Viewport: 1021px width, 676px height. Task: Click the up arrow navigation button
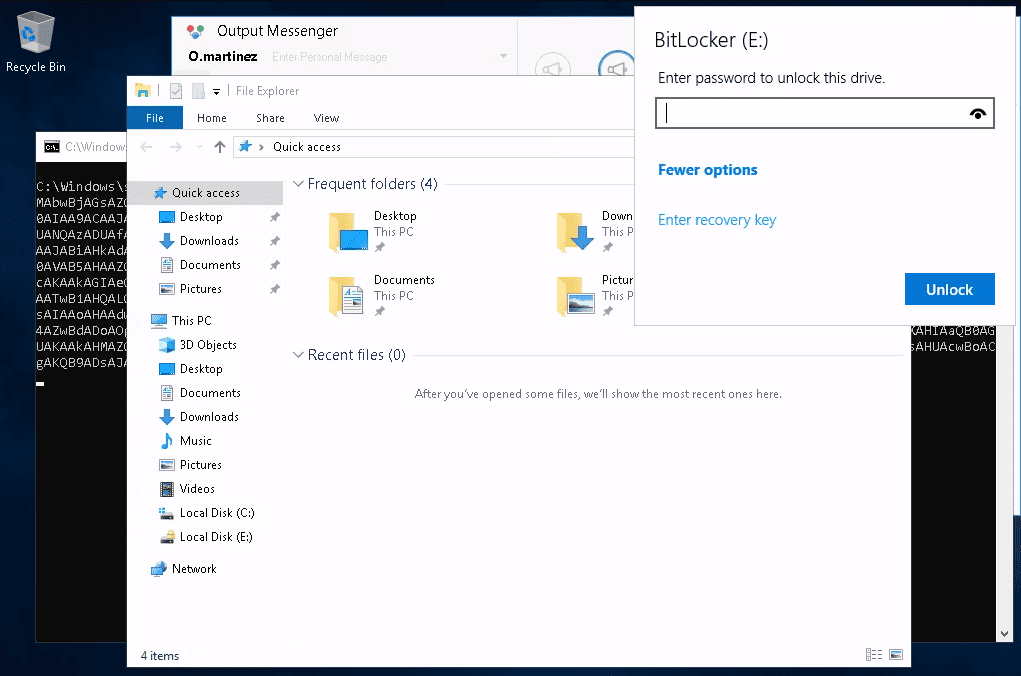tap(220, 147)
